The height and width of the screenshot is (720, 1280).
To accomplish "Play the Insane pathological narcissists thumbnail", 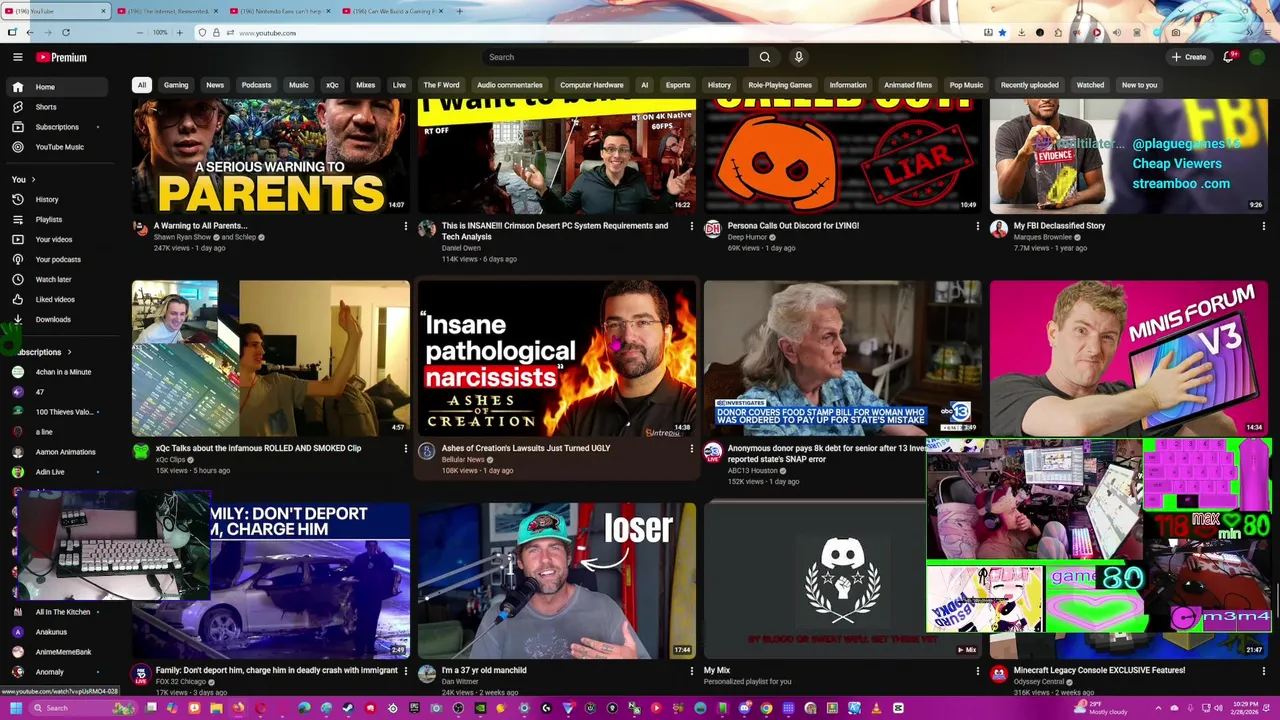I will pos(557,358).
